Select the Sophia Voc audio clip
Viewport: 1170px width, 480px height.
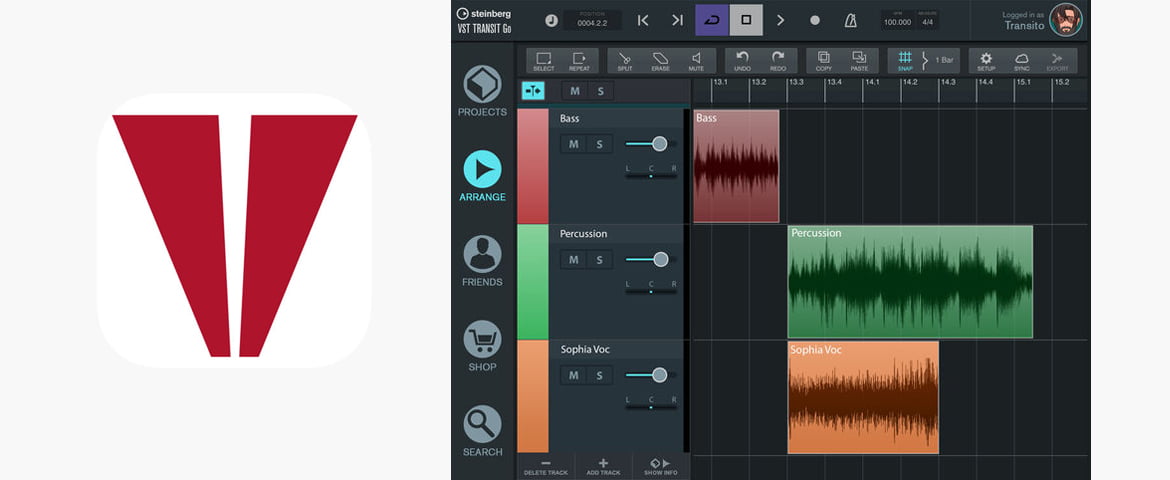tap(863, 397)
